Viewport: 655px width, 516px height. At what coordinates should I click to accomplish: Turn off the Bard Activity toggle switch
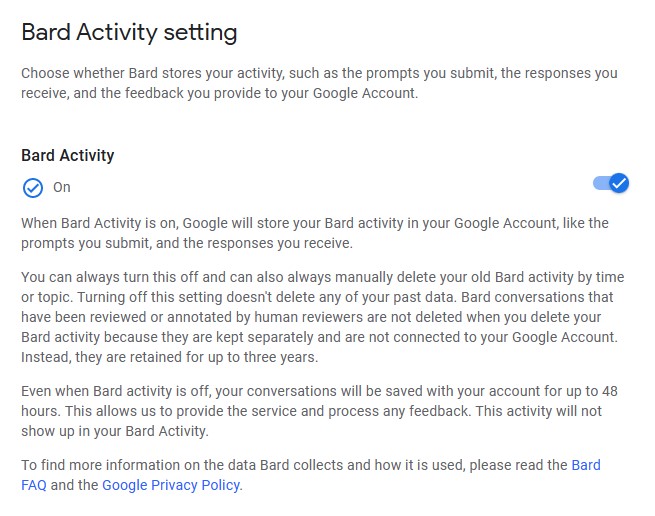(x=611, y=183)
